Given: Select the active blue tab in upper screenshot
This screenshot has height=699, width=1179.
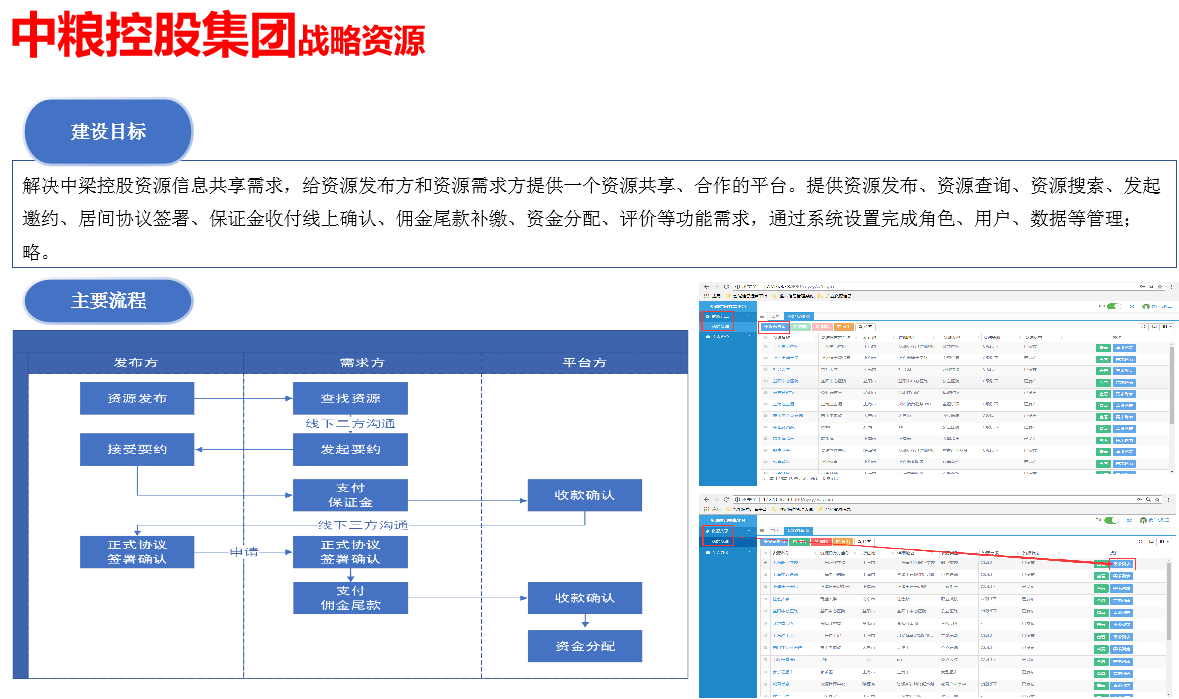Looking at the screenshot, I should pos(798,316).
